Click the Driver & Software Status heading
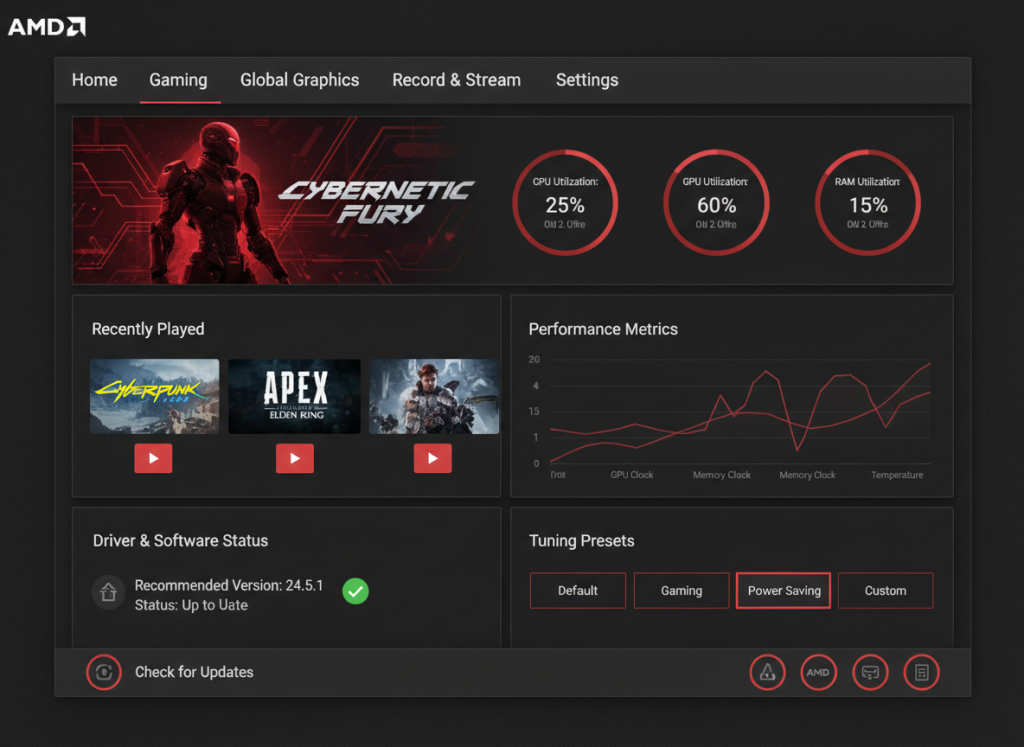This screenshot has width=1024, height=747. pos(180,541)
